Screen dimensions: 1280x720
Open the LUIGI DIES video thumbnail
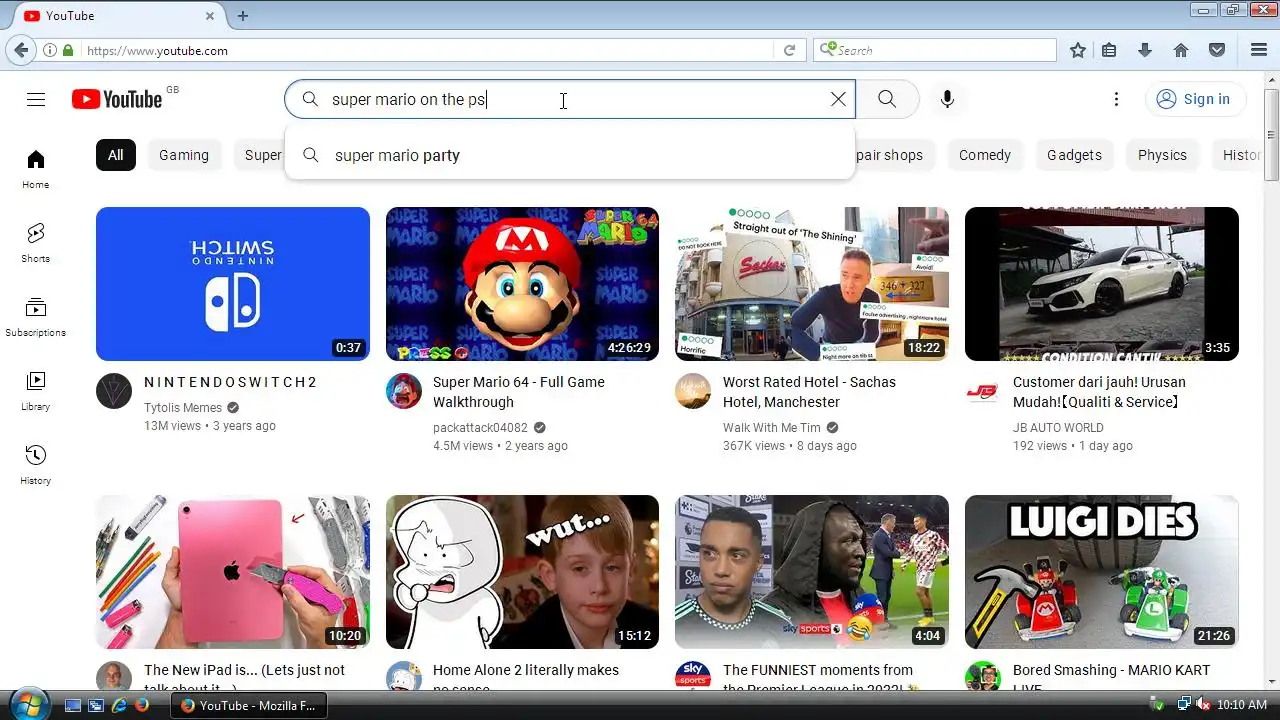click(1102, 572)
